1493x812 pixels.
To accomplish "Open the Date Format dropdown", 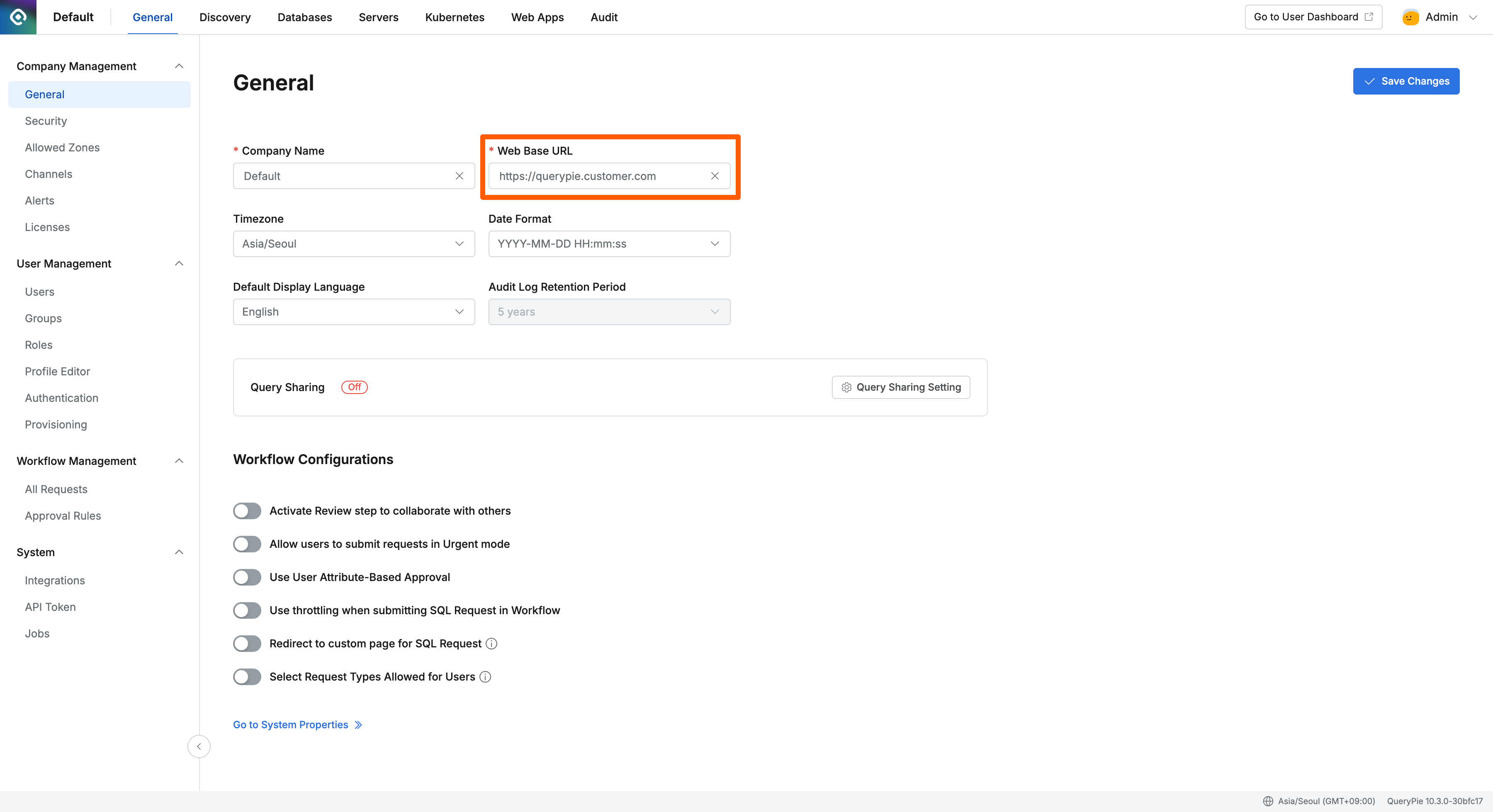I will (609, 243).
